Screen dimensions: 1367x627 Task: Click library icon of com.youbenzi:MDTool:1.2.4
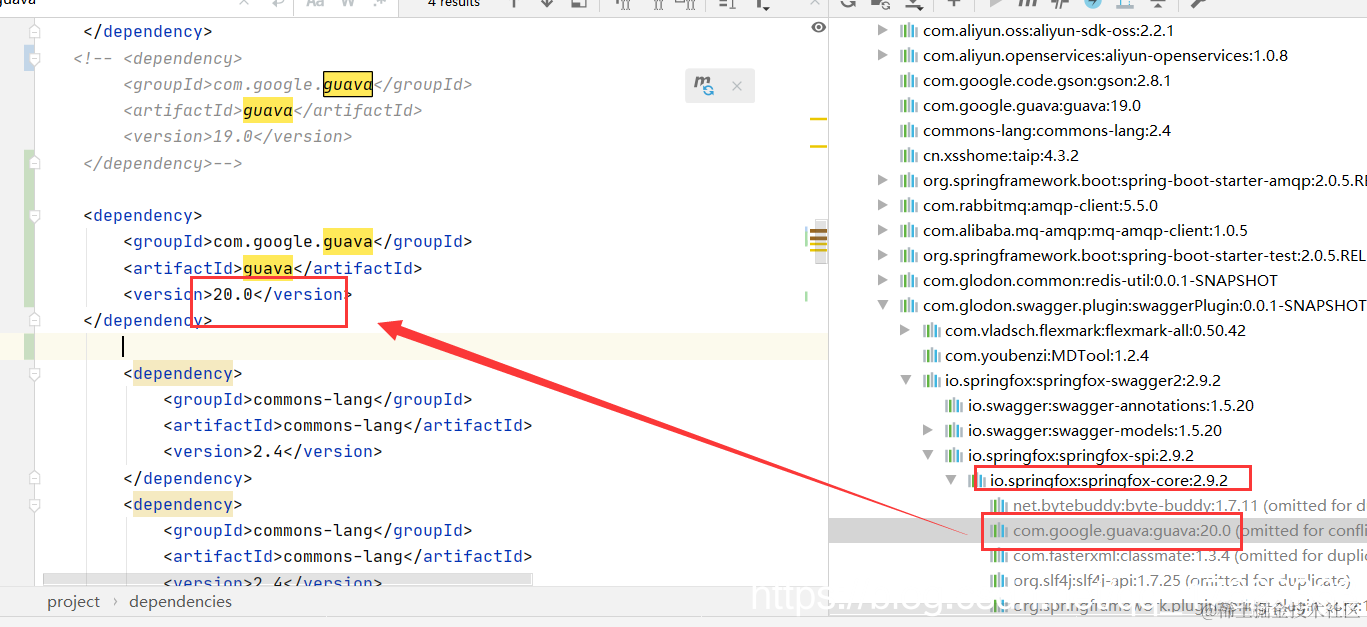click(x=930, y=356)
